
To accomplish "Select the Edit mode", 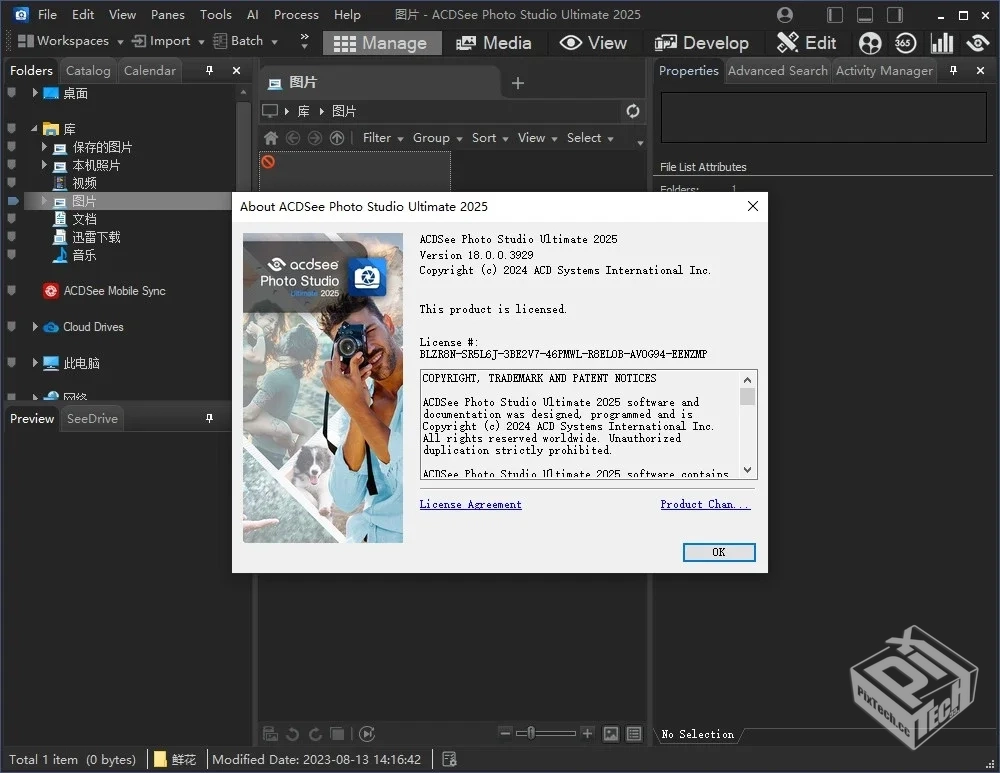I will (x=808, y=43).
